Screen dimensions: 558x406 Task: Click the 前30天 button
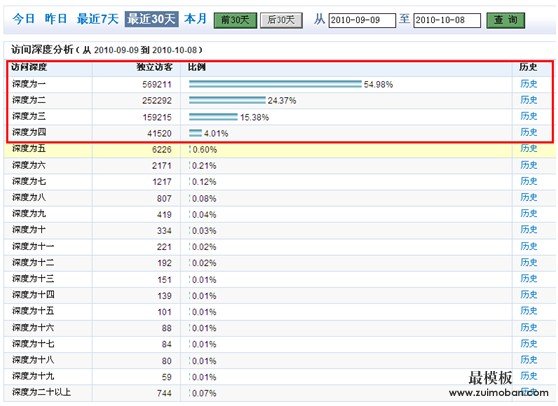(235, 20)
